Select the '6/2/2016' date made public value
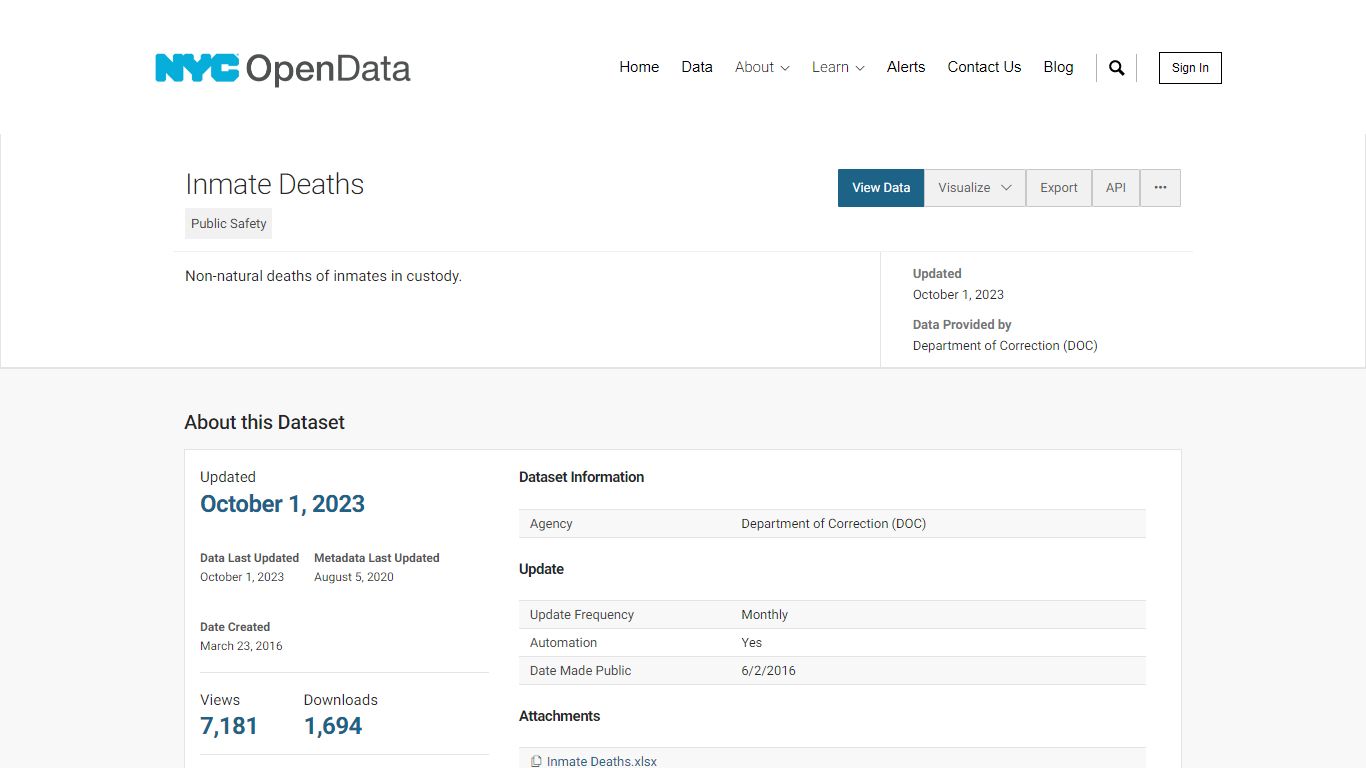1366x768 pixels. [768, 671]
